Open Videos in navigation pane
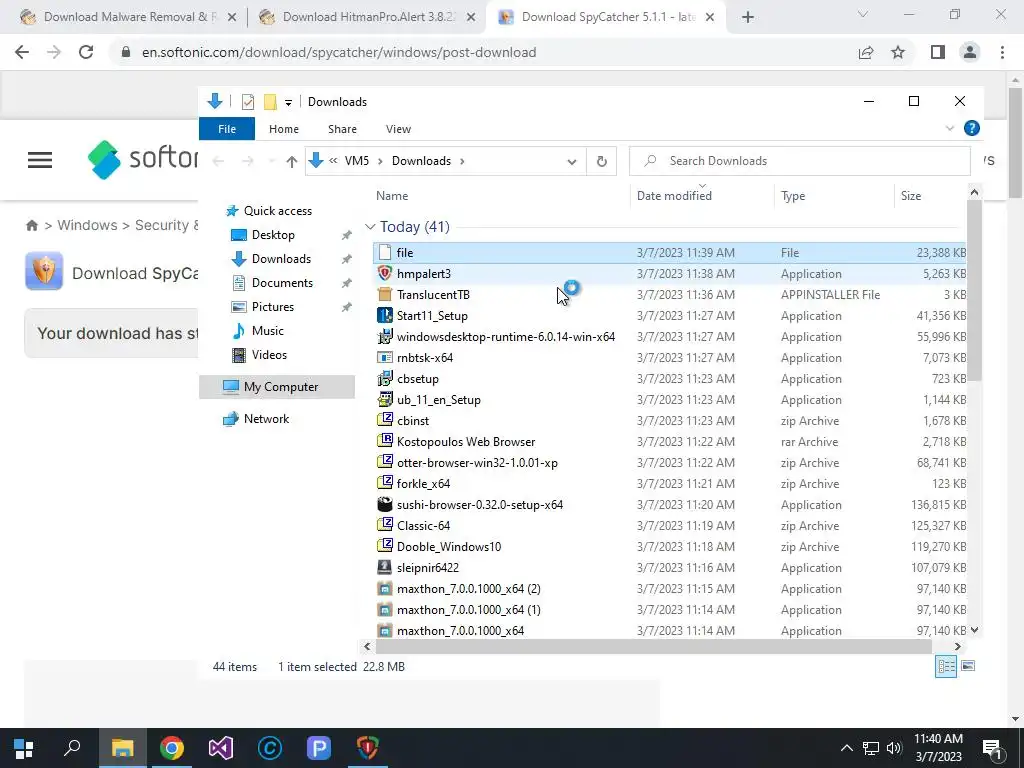 click(x=269, y=355)
